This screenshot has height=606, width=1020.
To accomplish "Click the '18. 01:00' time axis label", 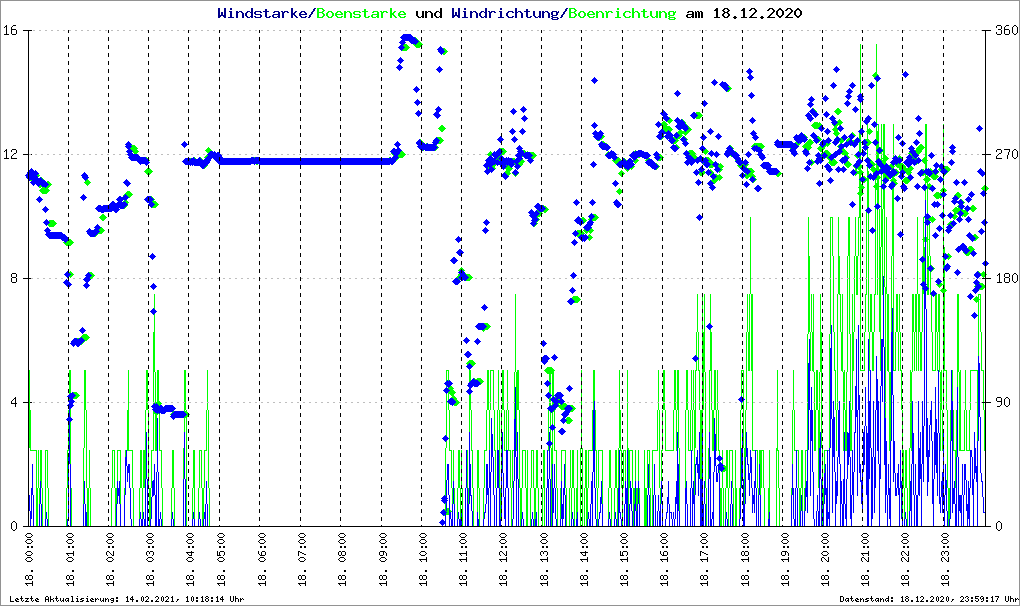I will coord(69,560).
